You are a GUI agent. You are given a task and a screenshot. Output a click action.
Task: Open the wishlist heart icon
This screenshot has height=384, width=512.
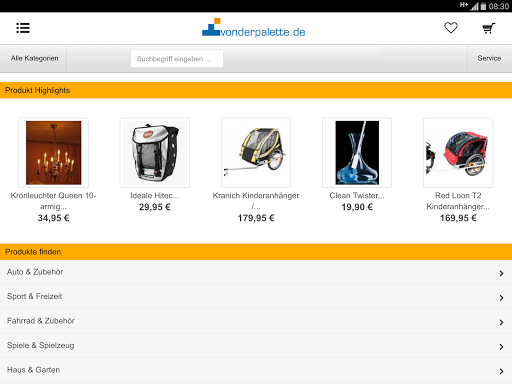[451, 28]
